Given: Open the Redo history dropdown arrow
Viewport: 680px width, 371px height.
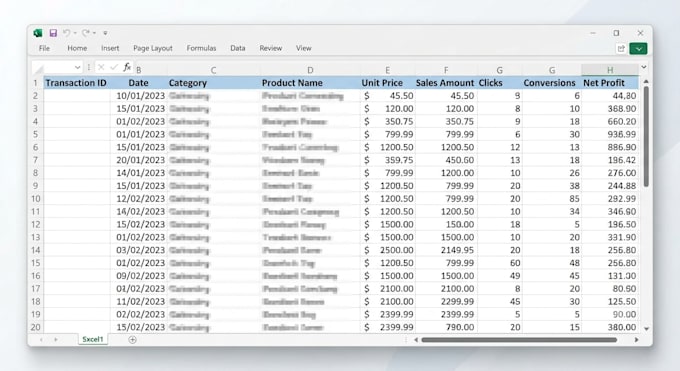Looking at the screenshot, I should point(94,33).
